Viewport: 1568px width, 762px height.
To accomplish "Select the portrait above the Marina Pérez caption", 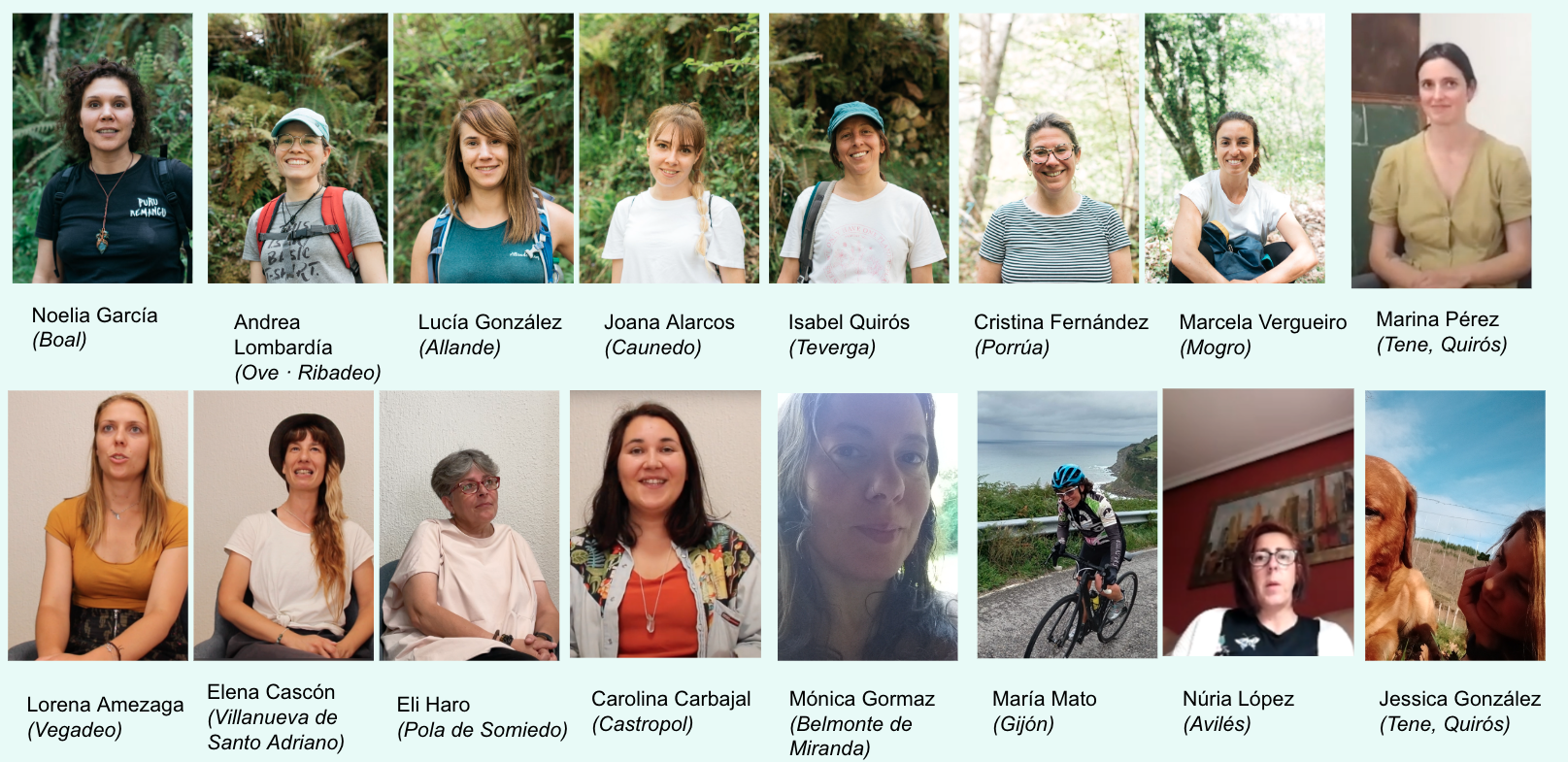I will [1441, 150].
